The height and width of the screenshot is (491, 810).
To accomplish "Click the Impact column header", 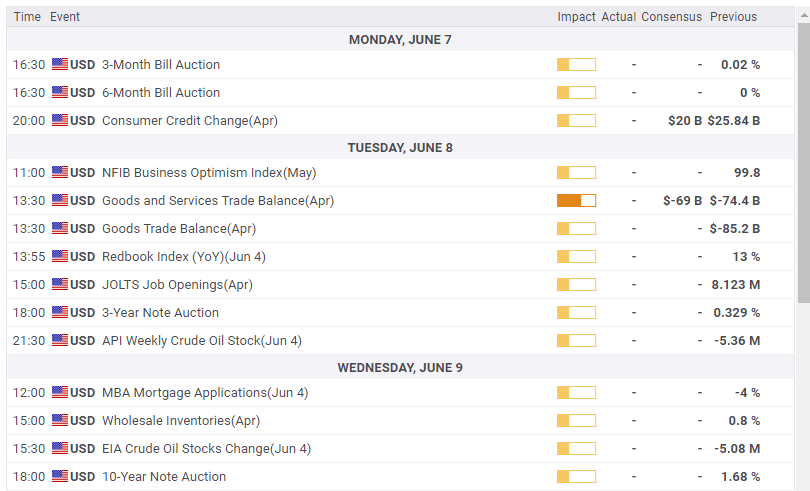I will pyautogui.click(x=576, y=16).
